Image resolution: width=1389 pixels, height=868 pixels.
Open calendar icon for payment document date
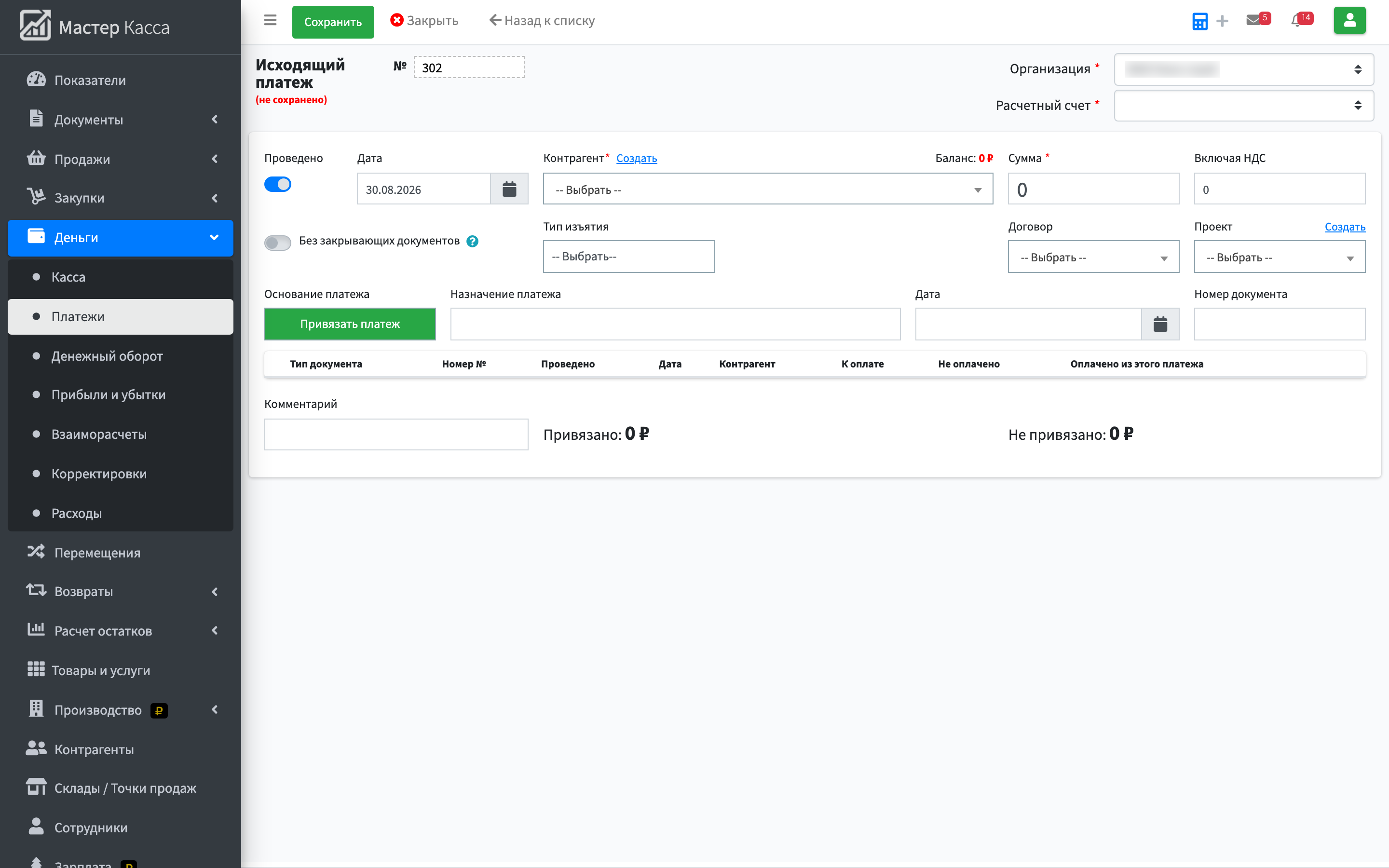1160,325
